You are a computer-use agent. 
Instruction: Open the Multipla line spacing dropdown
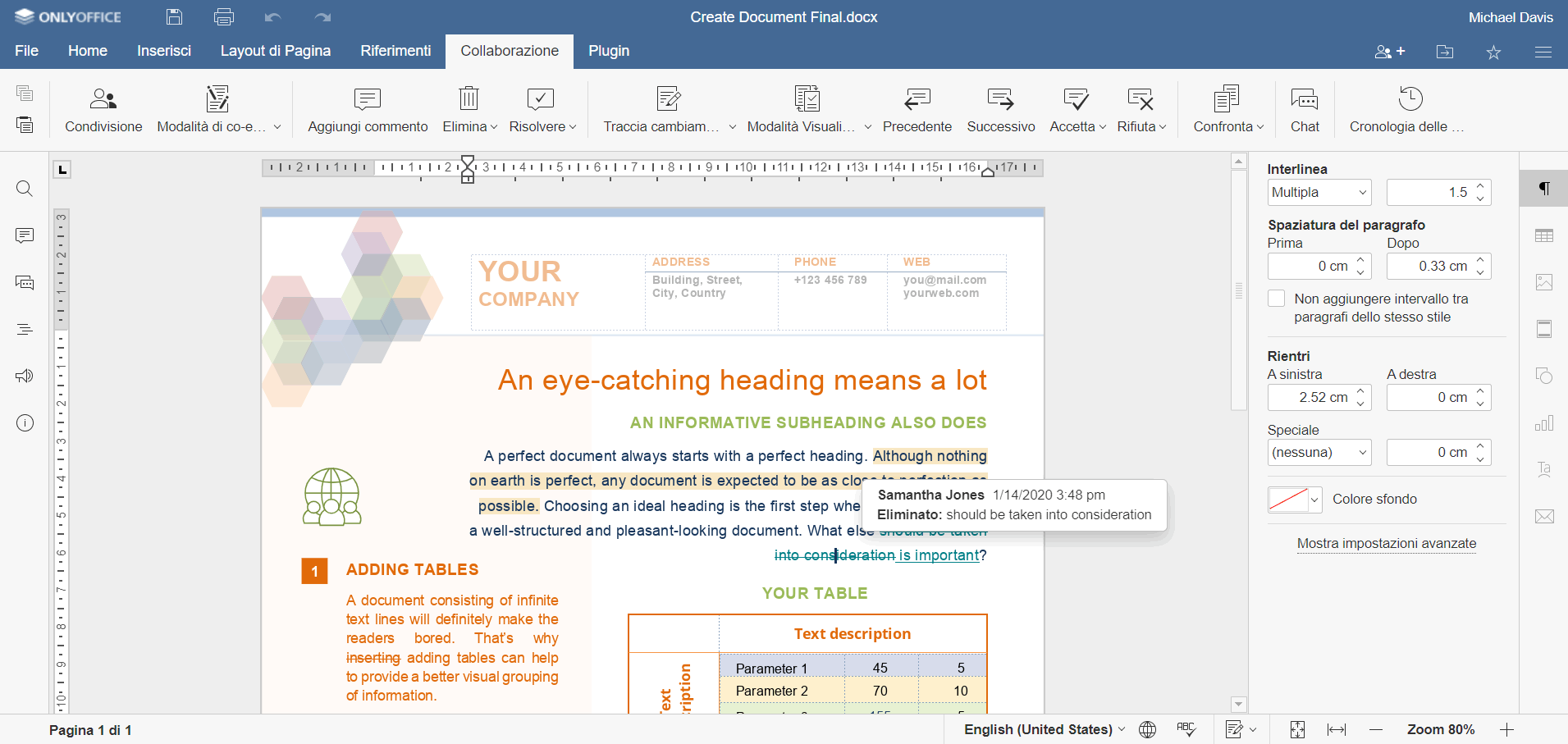(1319, 193)
